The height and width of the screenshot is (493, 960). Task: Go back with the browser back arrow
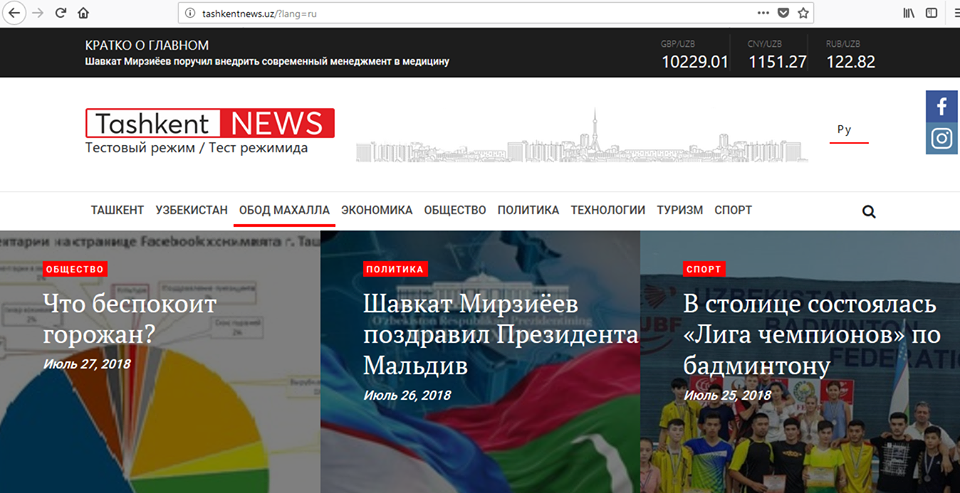13,13
